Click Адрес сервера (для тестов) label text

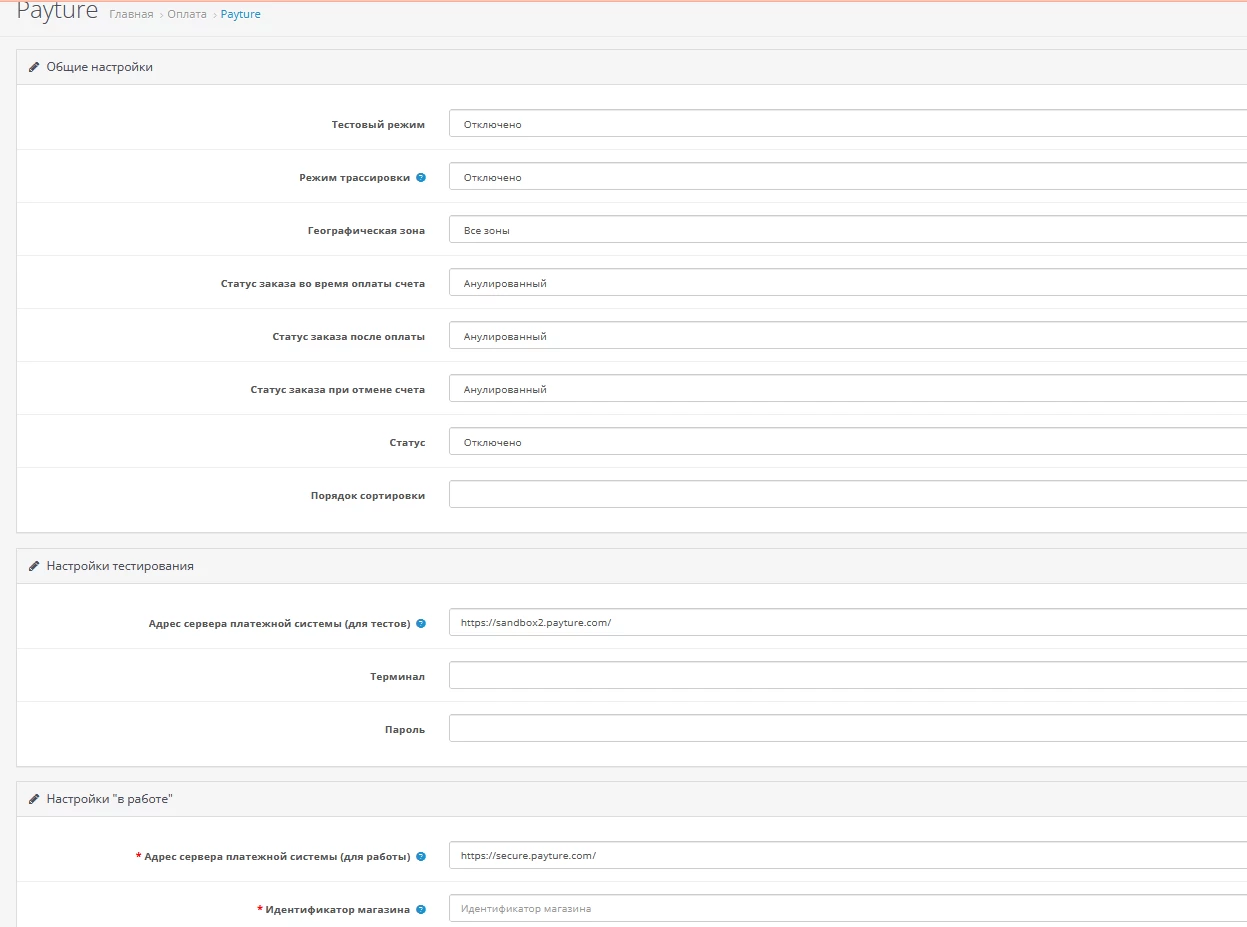[279, 623]
